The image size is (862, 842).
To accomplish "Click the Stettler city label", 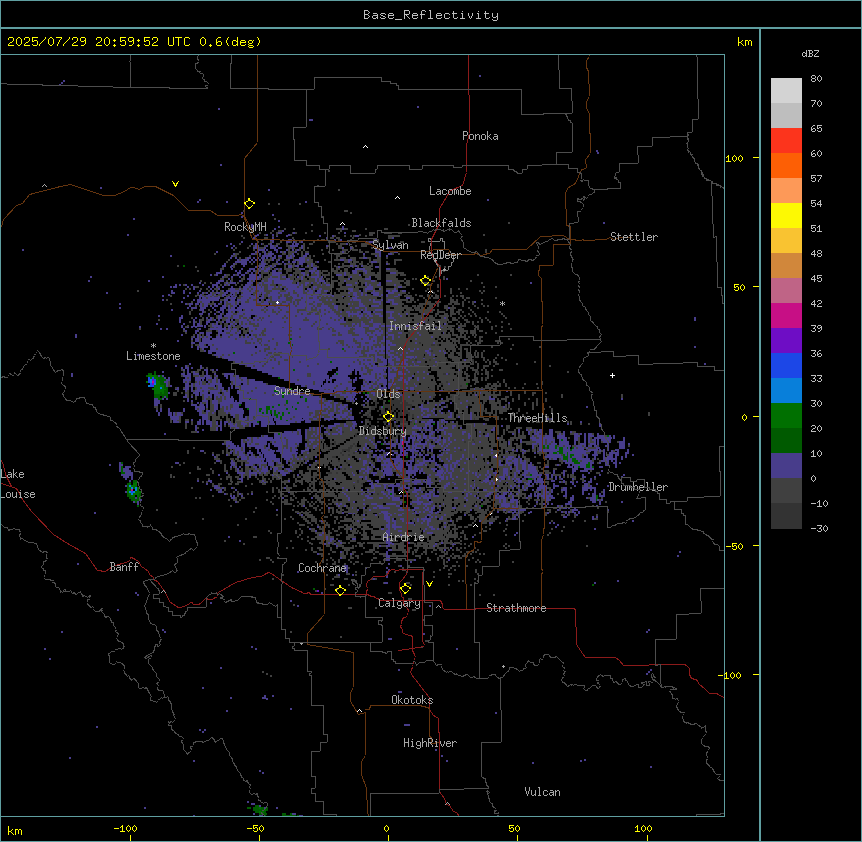I will click(634, 237).
